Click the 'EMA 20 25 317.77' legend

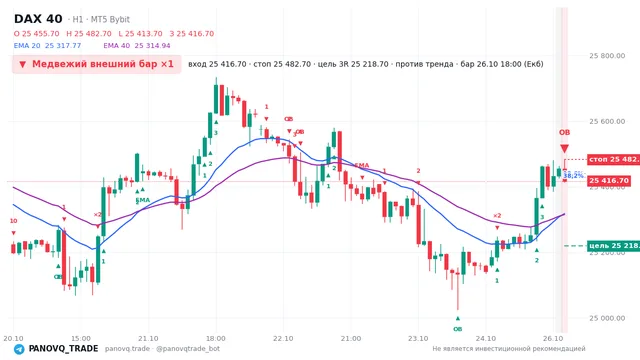(47, 46)
